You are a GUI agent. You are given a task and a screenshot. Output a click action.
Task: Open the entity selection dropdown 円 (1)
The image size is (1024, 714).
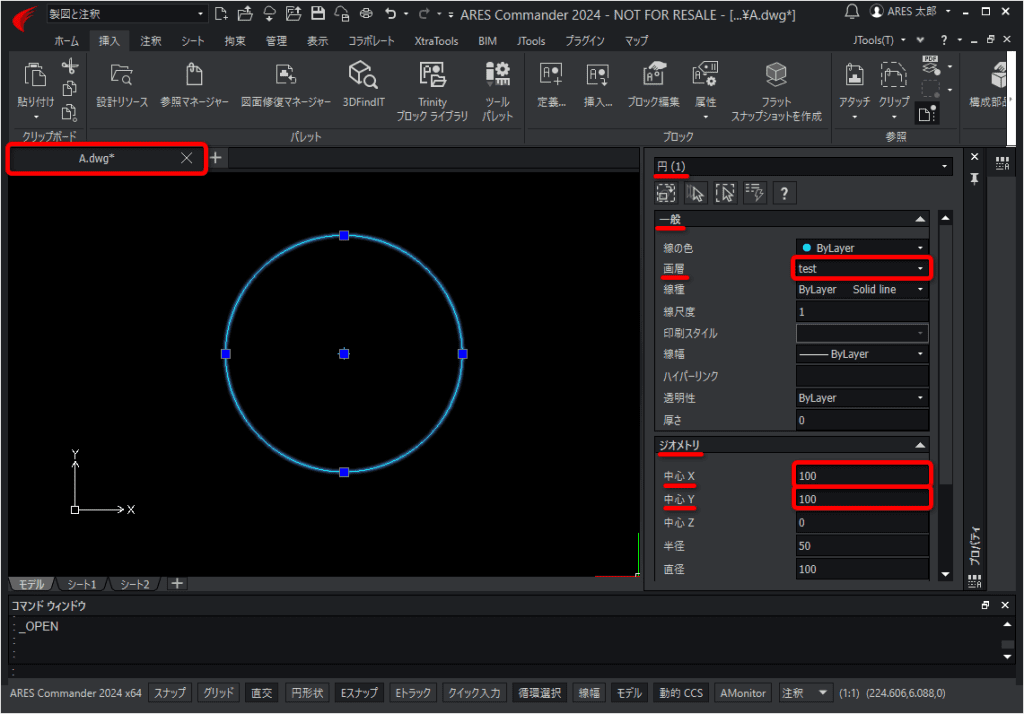pos(803,166)
